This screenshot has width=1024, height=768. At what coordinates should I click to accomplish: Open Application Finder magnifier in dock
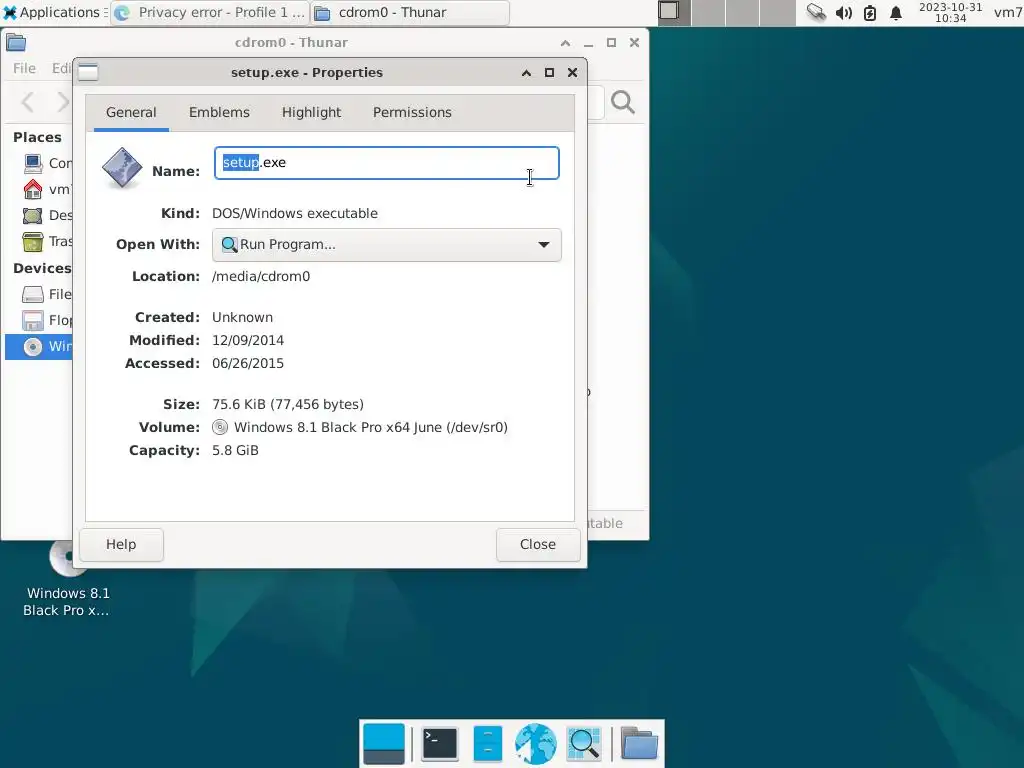point(584,744)
